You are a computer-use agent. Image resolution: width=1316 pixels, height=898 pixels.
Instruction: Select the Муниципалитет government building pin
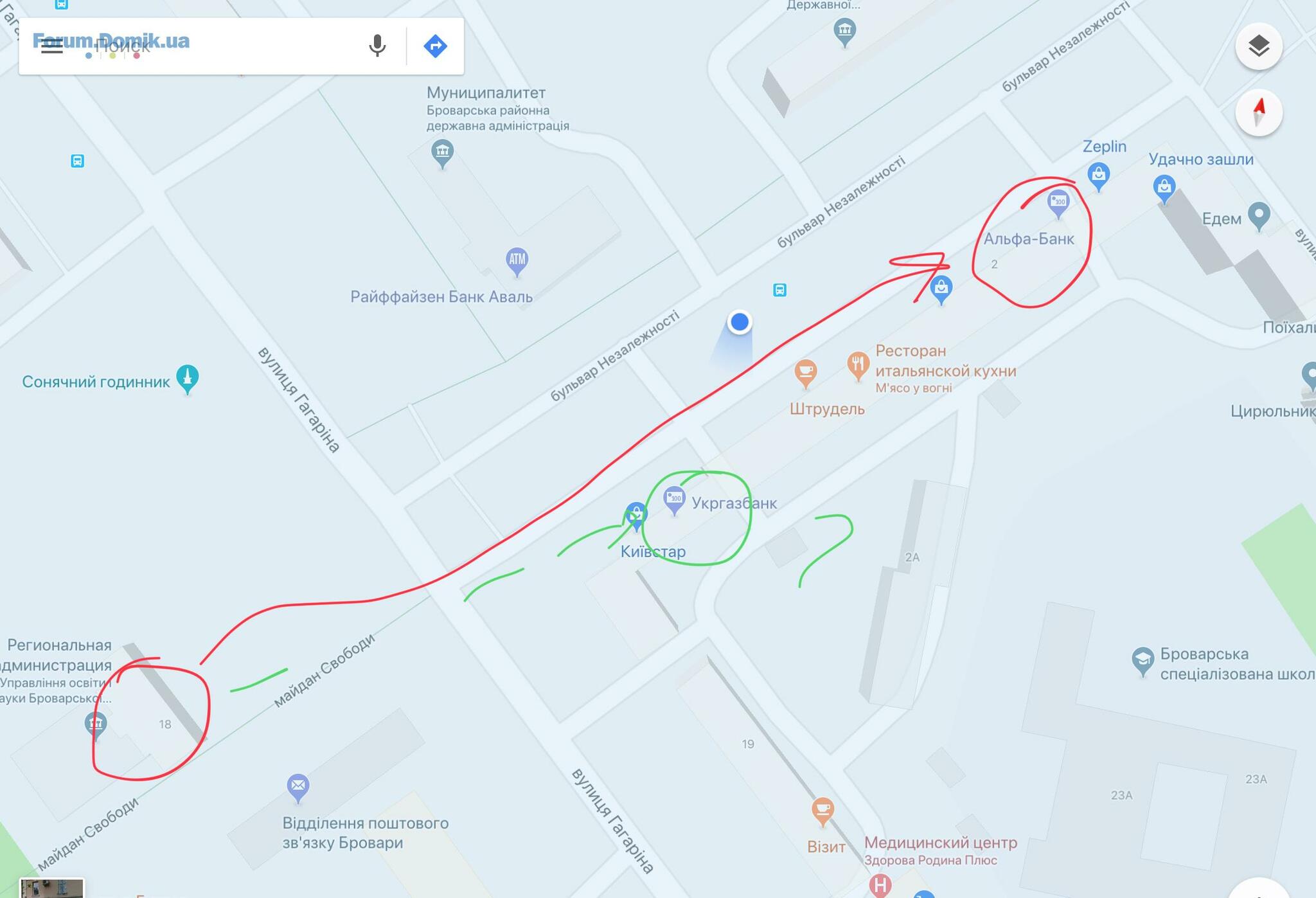(x=442, y=154)
